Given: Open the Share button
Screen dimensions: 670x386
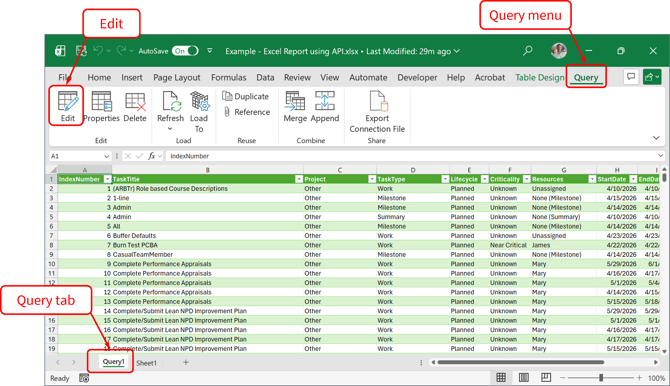Looking at the screenshot, I should (x=652, y=77).
